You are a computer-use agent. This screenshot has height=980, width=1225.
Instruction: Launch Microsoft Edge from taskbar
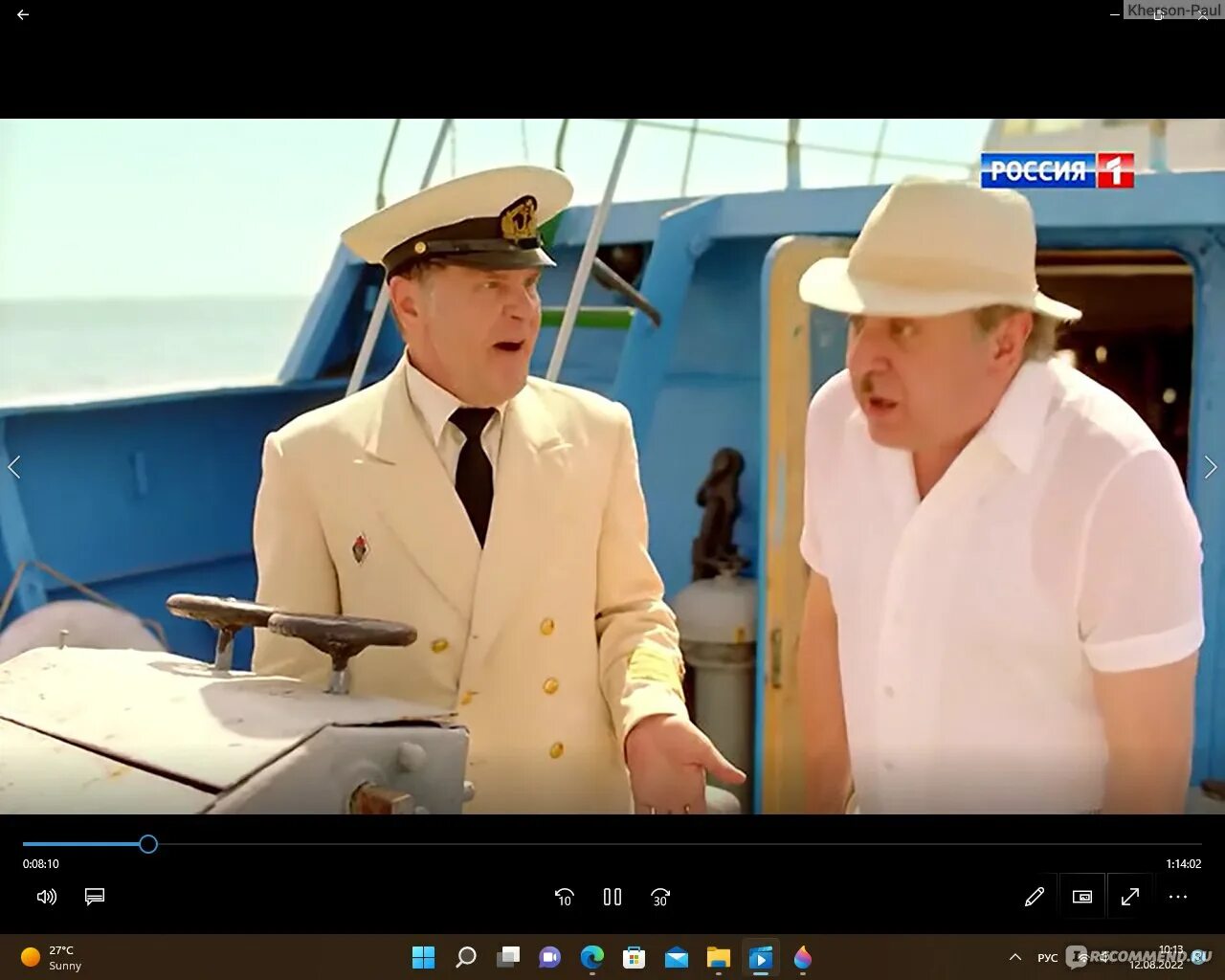(592, 957)
